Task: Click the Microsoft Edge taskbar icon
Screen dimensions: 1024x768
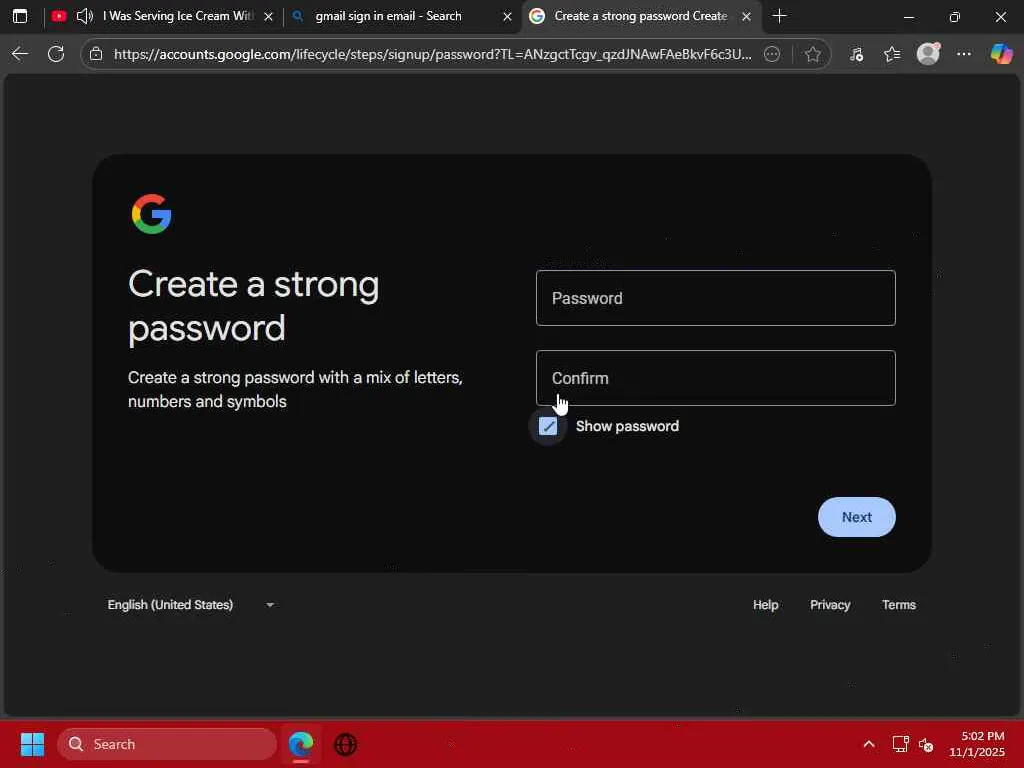Action: pyautogui.click(x=301, y=744)
